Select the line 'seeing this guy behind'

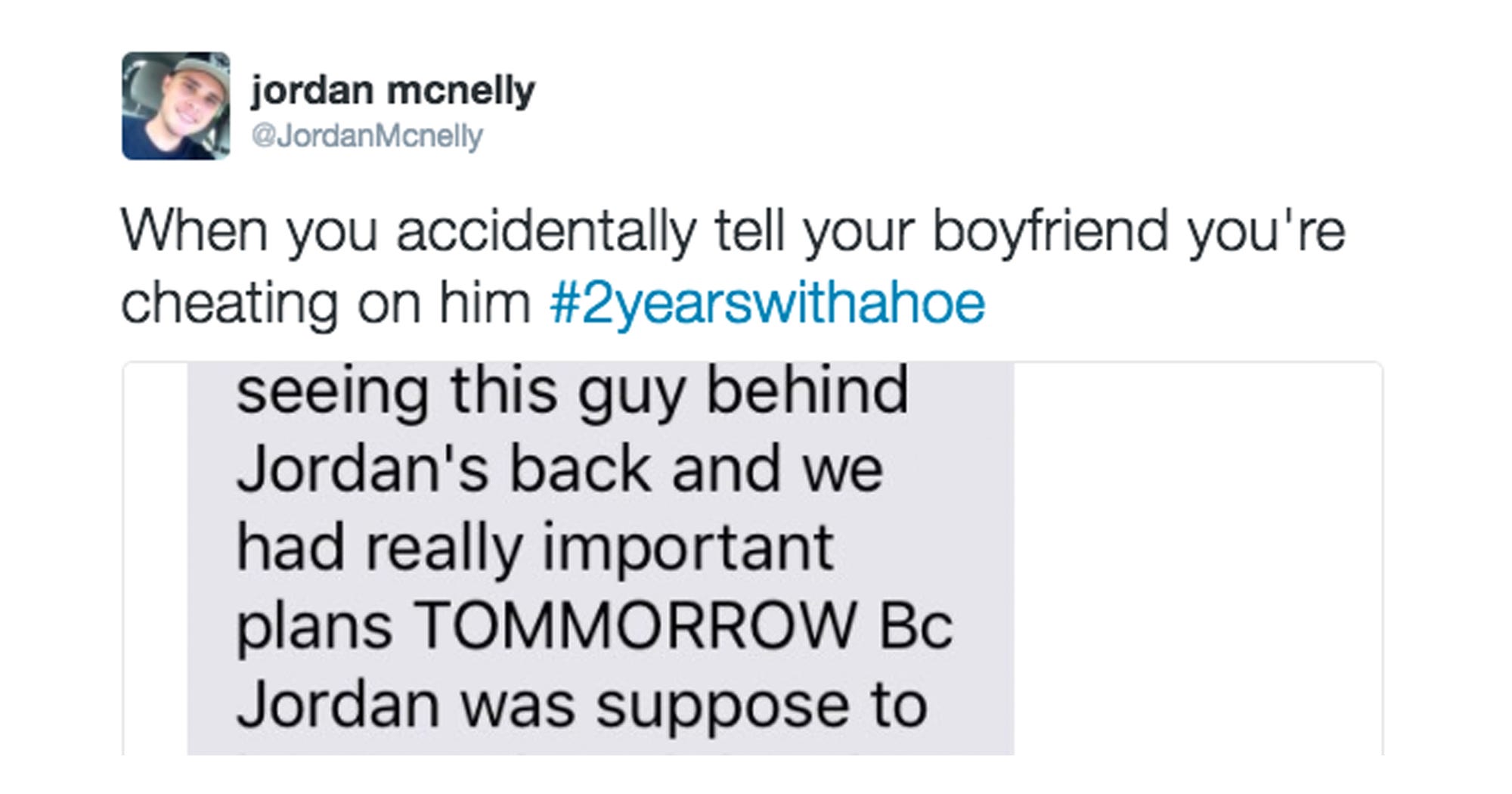(572, 393)
